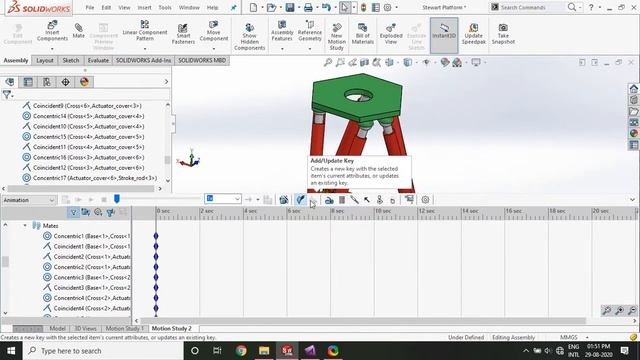Open the PropertyManager tab icon
640x360 pixels.
point(28,82)
